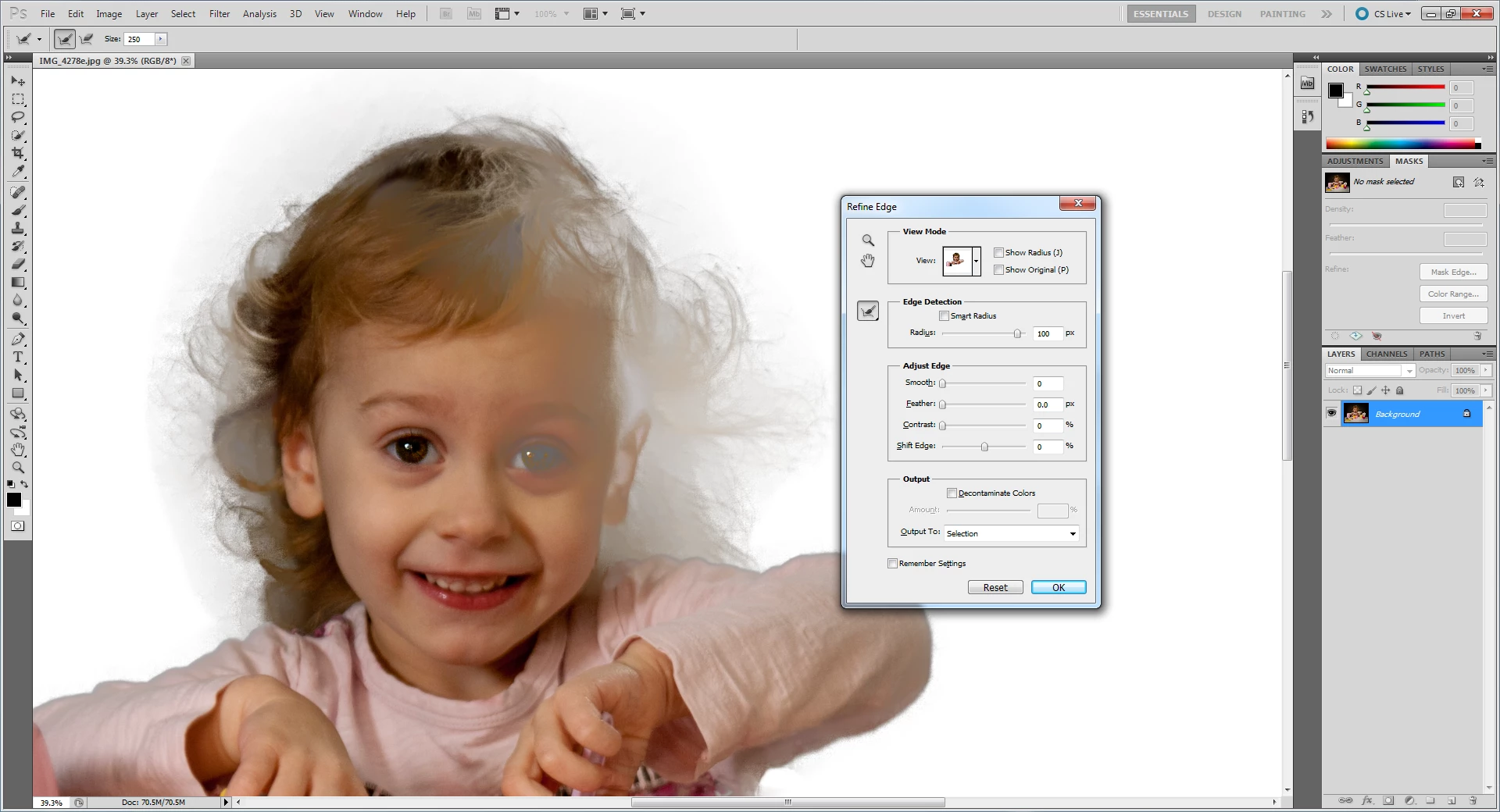This screenshot has width=1500, height=812.
Task: Open the Select menu
Action: pos(183,14)
